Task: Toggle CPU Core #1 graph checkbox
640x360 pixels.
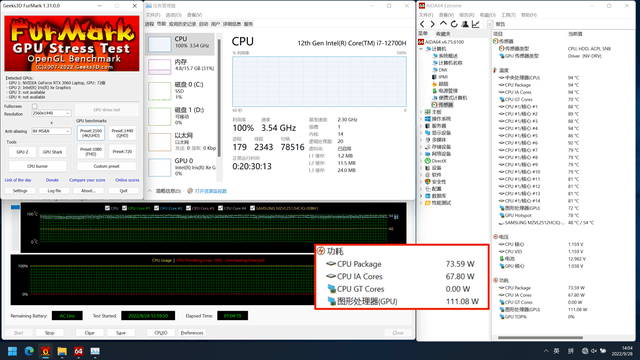Action: tap(124, 208)
